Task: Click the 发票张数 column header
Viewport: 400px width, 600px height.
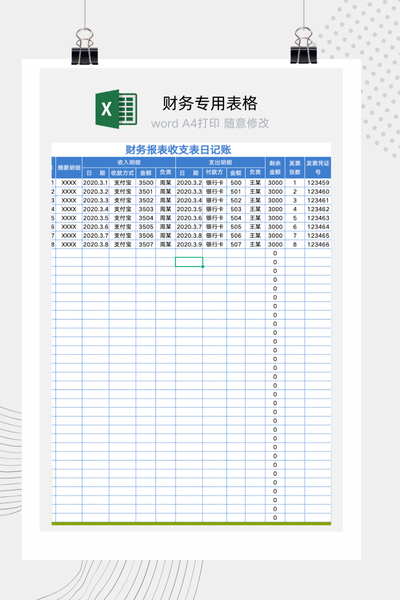Action: [295, 168]
